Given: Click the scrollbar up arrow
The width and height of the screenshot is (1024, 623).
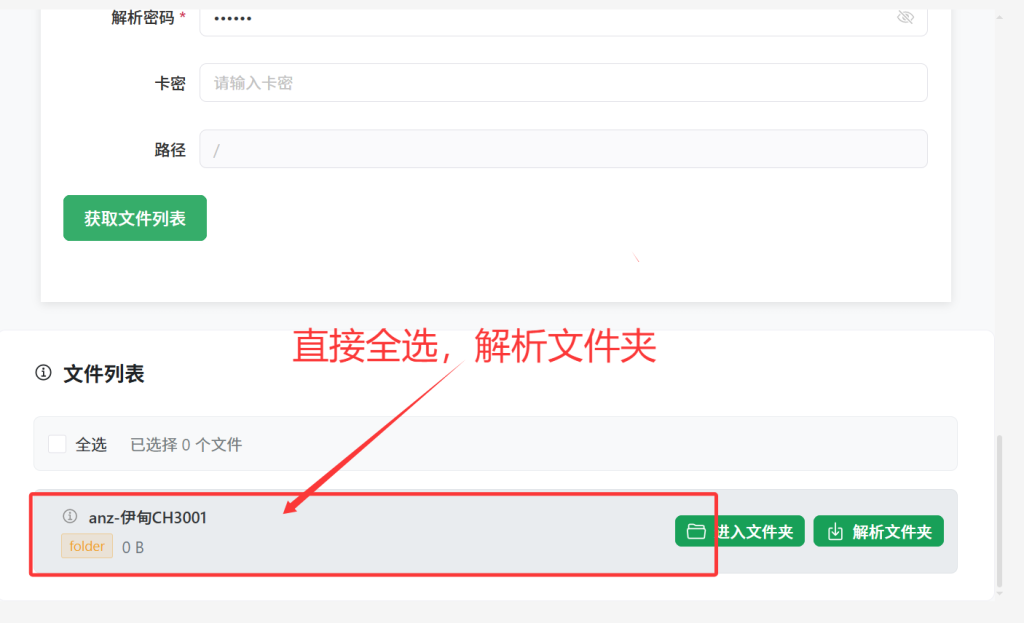Looking at the screenshot, I should pos(999,18).
